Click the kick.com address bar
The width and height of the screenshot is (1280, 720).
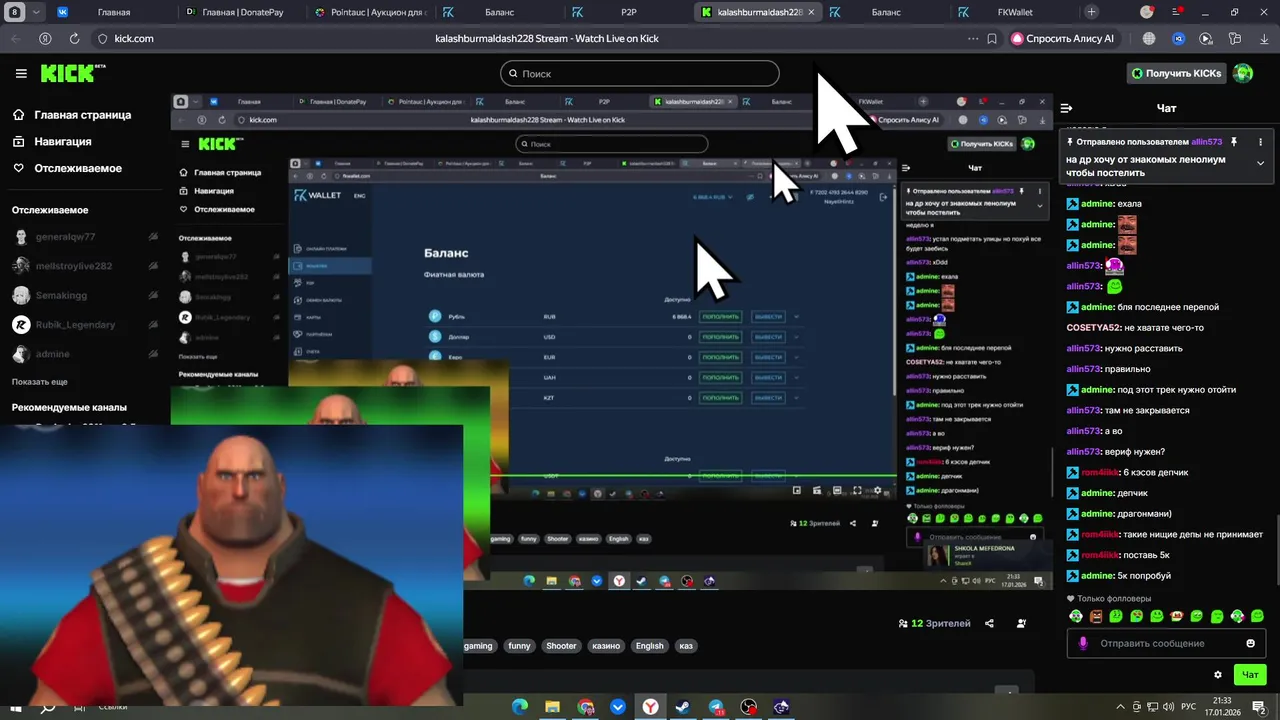click(133, 38)
